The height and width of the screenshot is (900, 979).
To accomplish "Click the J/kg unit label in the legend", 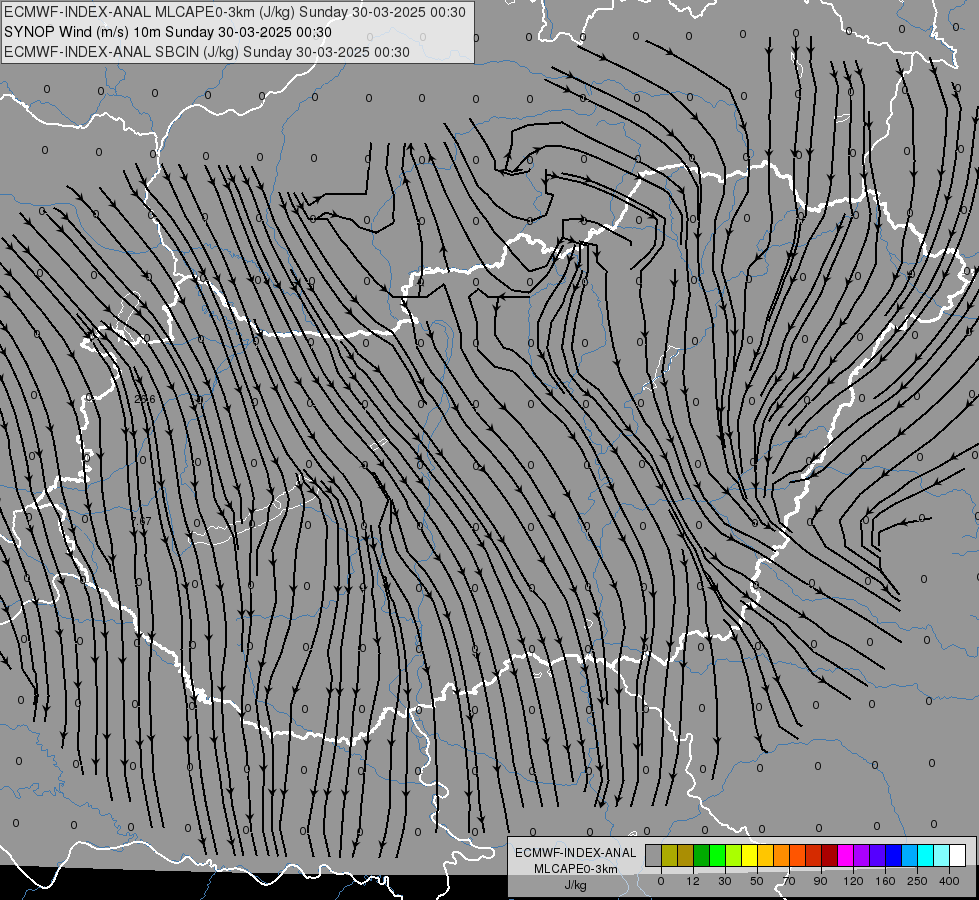I will point(576,884).
